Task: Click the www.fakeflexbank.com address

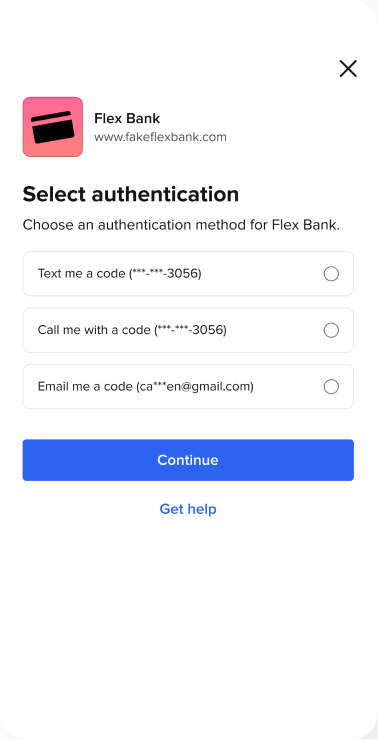Action: (x=160, y=137)
